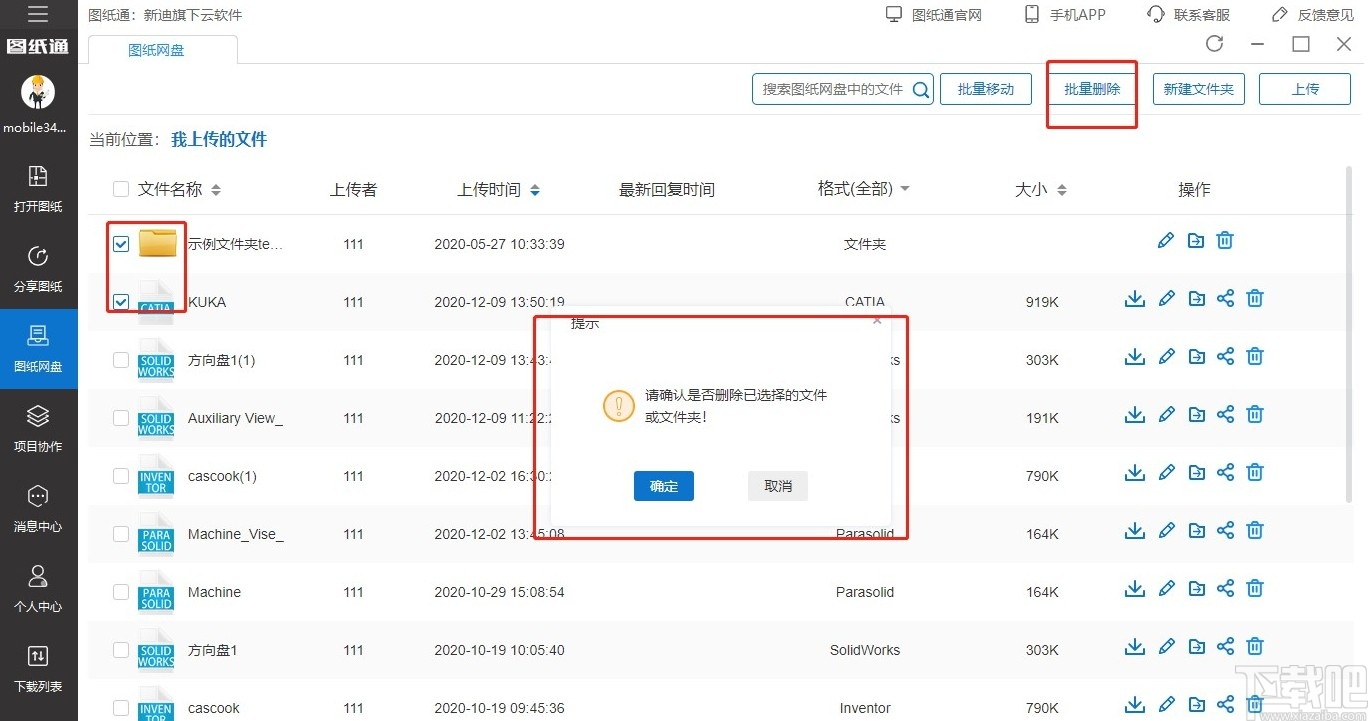Sort files by 大小

click(x=1040, y=188)
